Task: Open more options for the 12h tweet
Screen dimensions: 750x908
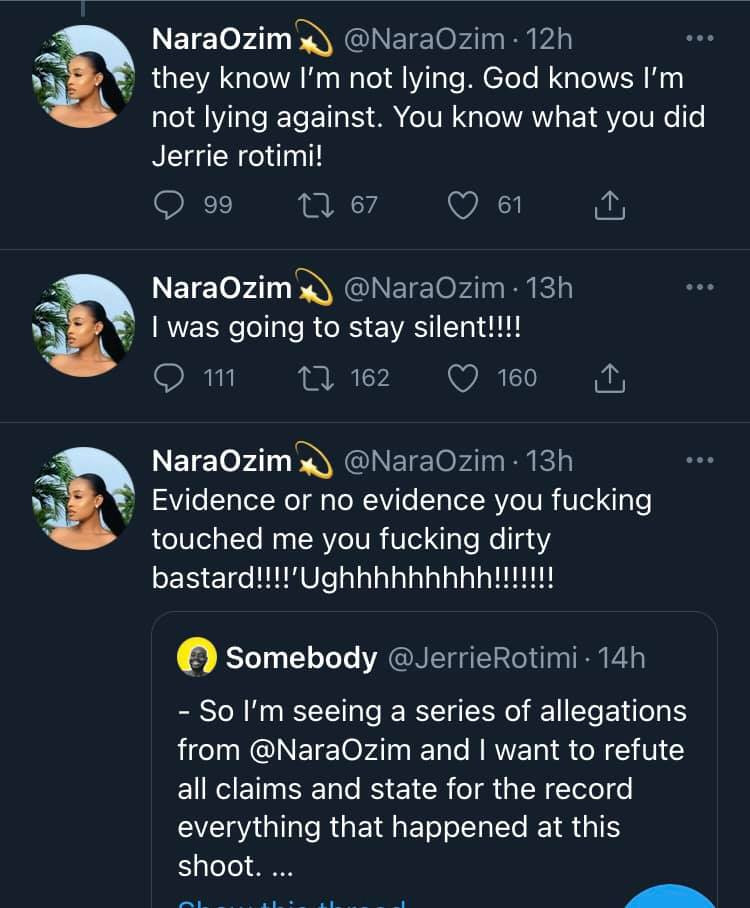Action: point(699,39)
